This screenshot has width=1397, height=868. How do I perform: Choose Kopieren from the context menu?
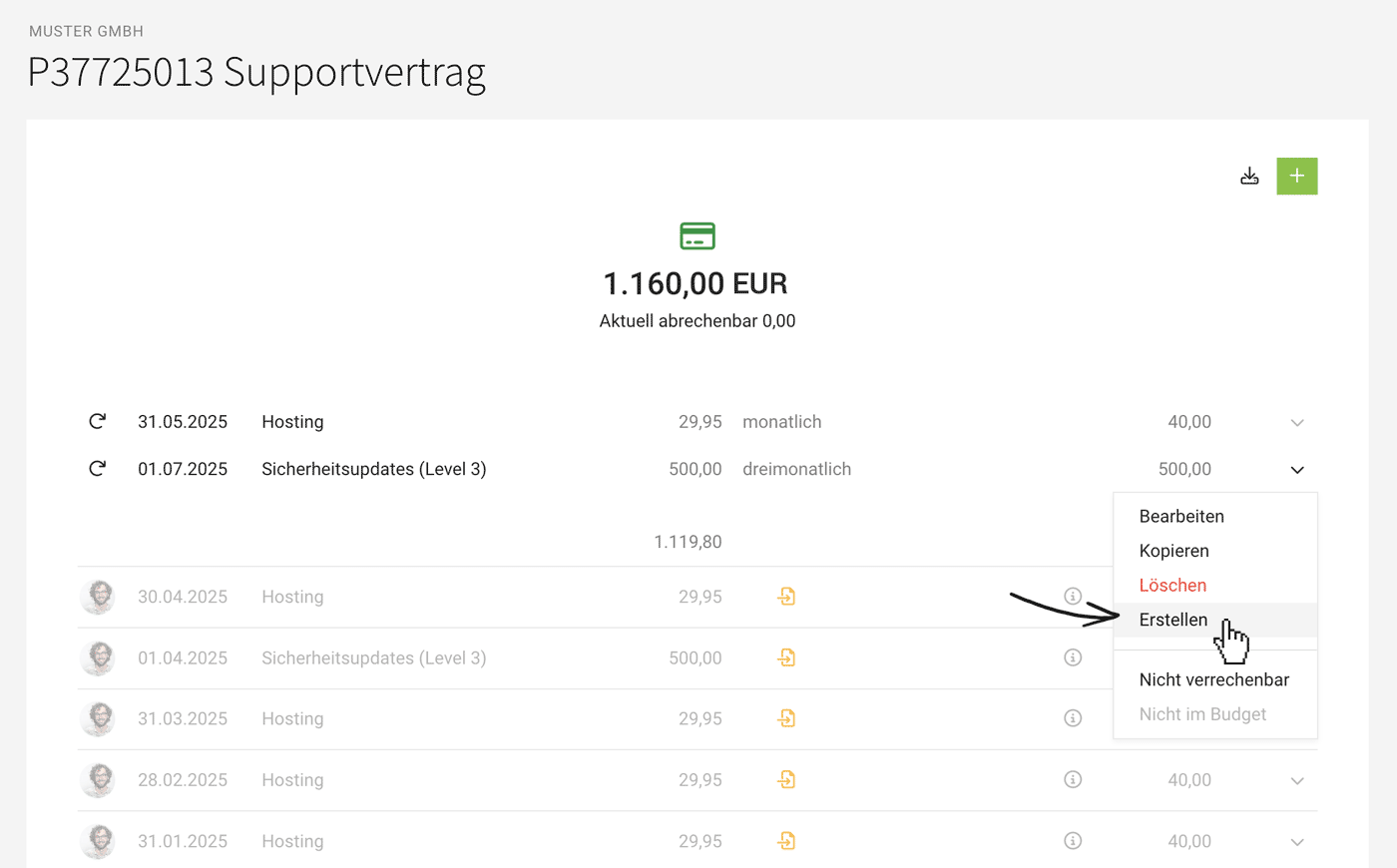(1173, 551)
